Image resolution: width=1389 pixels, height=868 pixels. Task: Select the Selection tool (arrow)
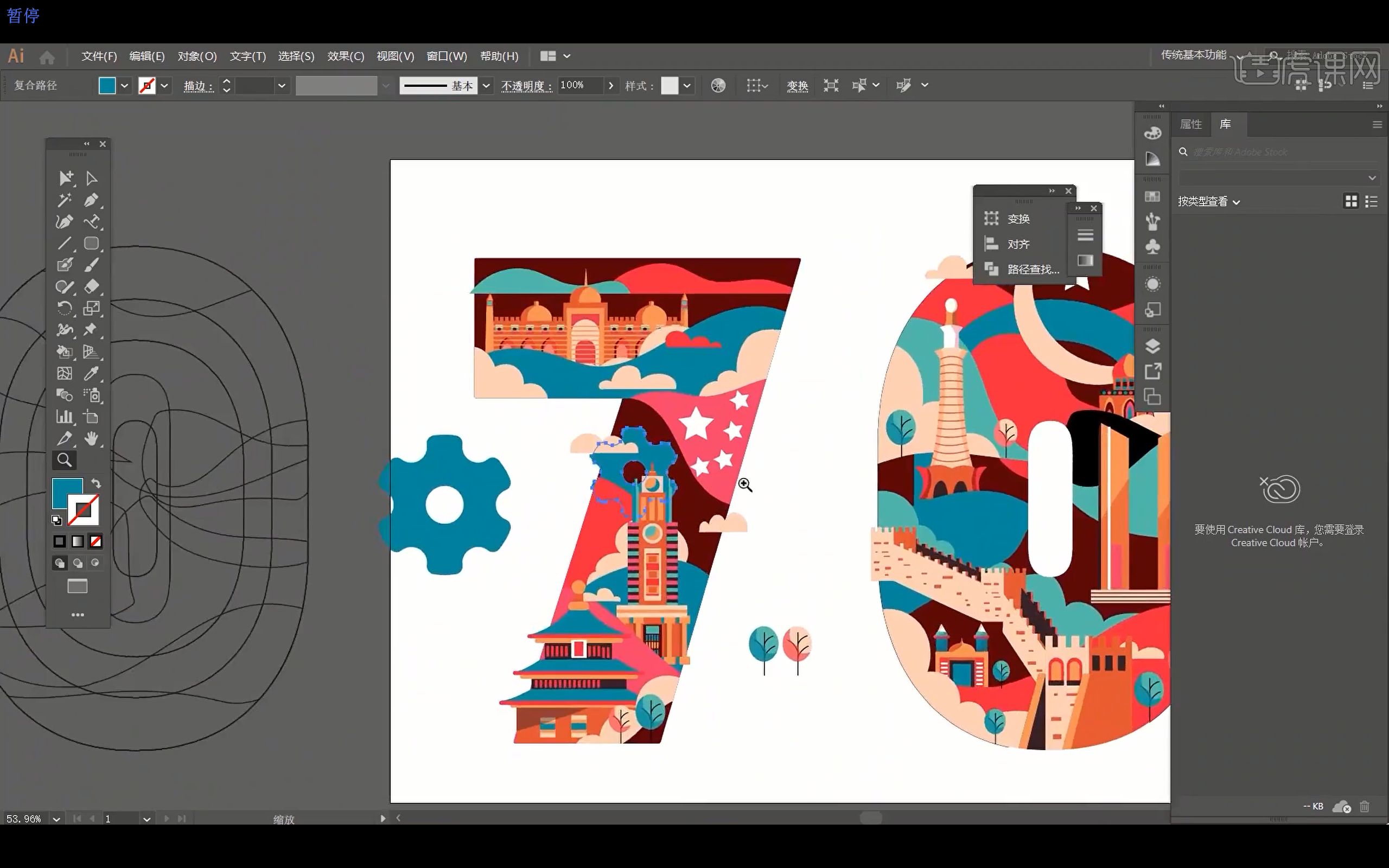click(x=64, y=177)
